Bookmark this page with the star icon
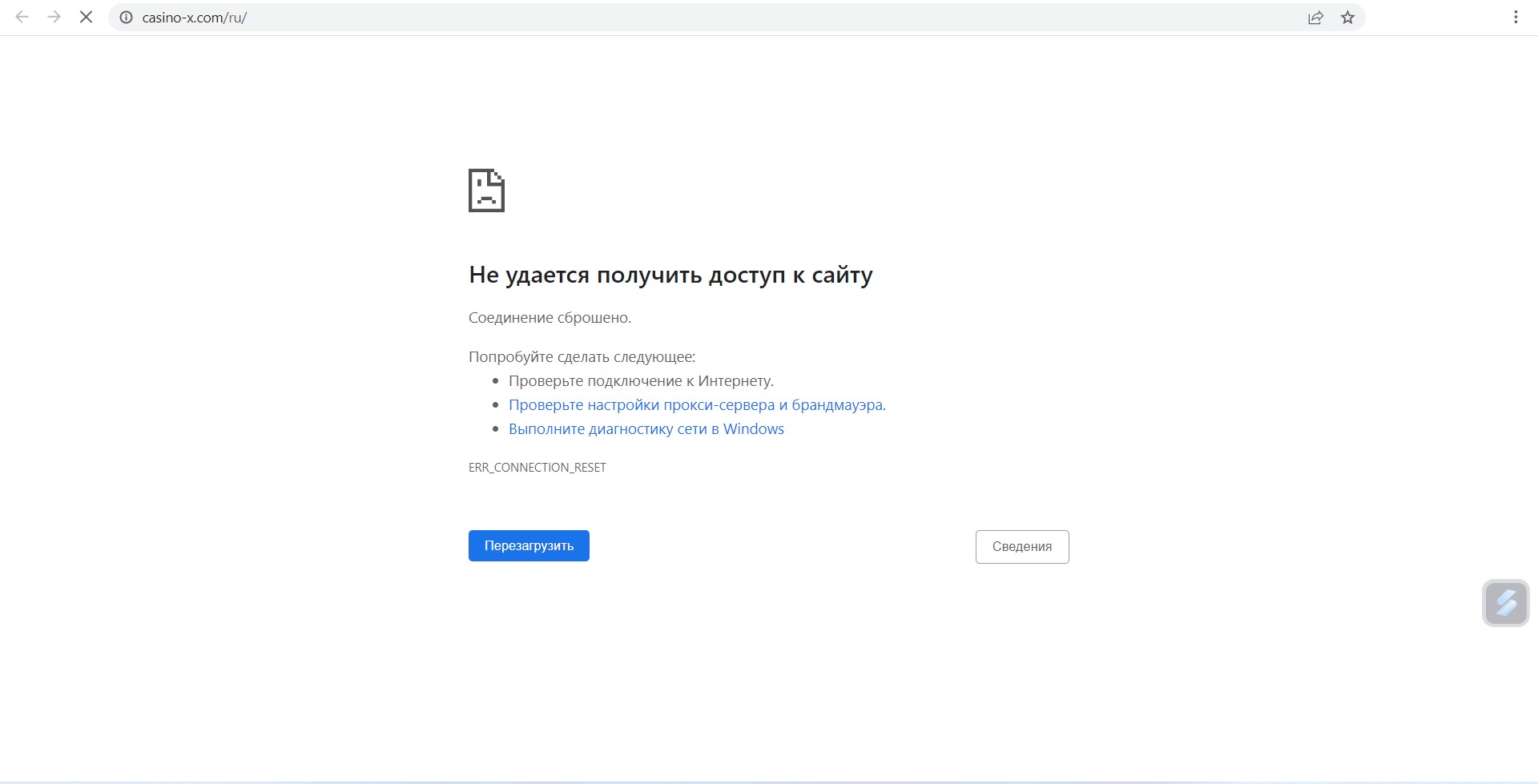This screenshot has height=784, width=1538. (1347, 18)
